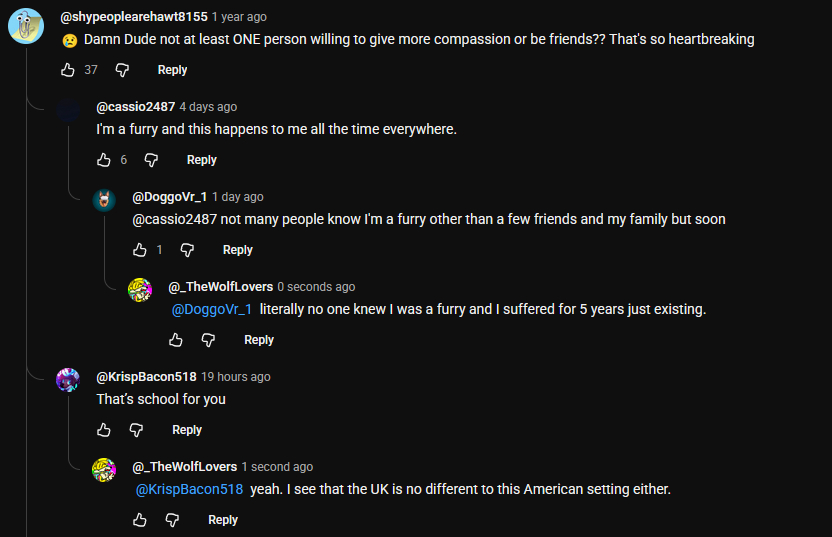832x537 pixels.
Task: Dislike @cassio2487's comment
Action: click(x=151, y=160)
